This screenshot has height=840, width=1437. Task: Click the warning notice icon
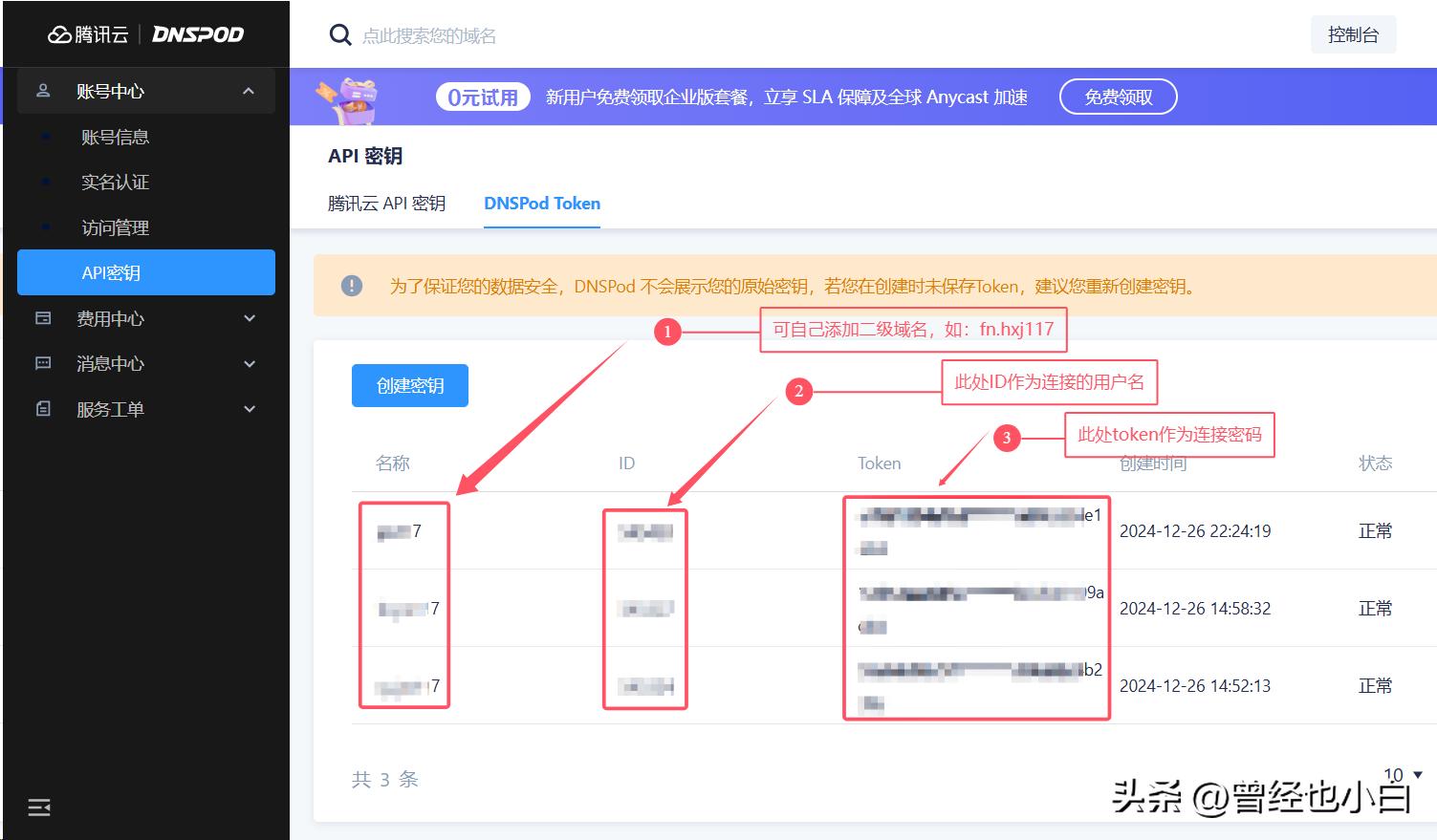pyautogui.click(x=353, y=286)
